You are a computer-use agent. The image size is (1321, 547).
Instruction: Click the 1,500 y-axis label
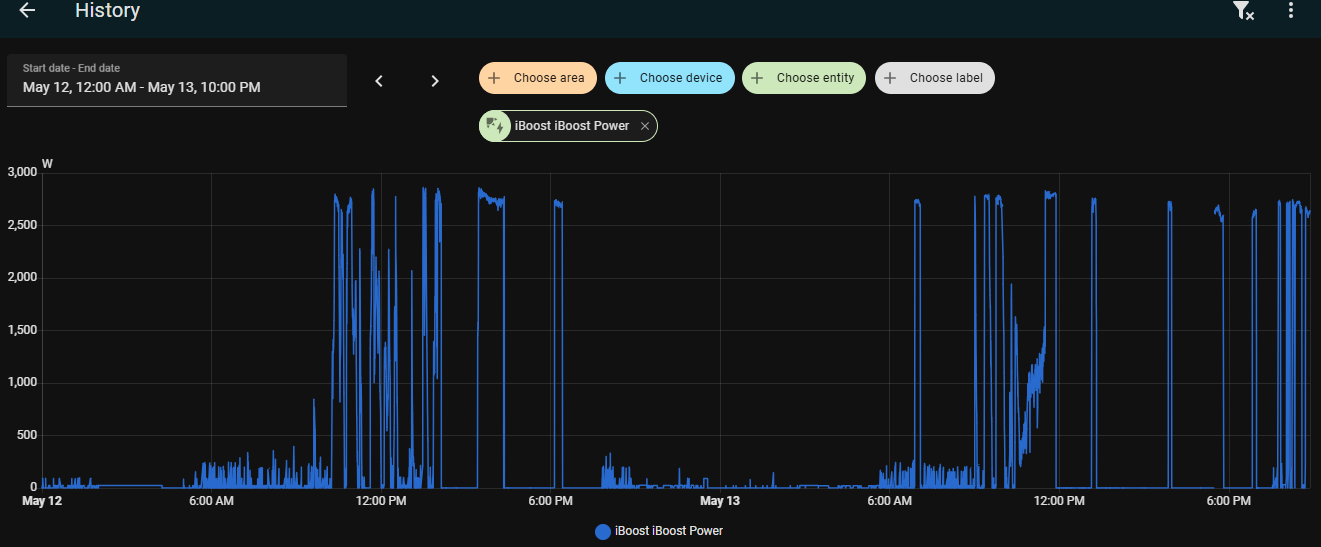(x=21, y=330)
